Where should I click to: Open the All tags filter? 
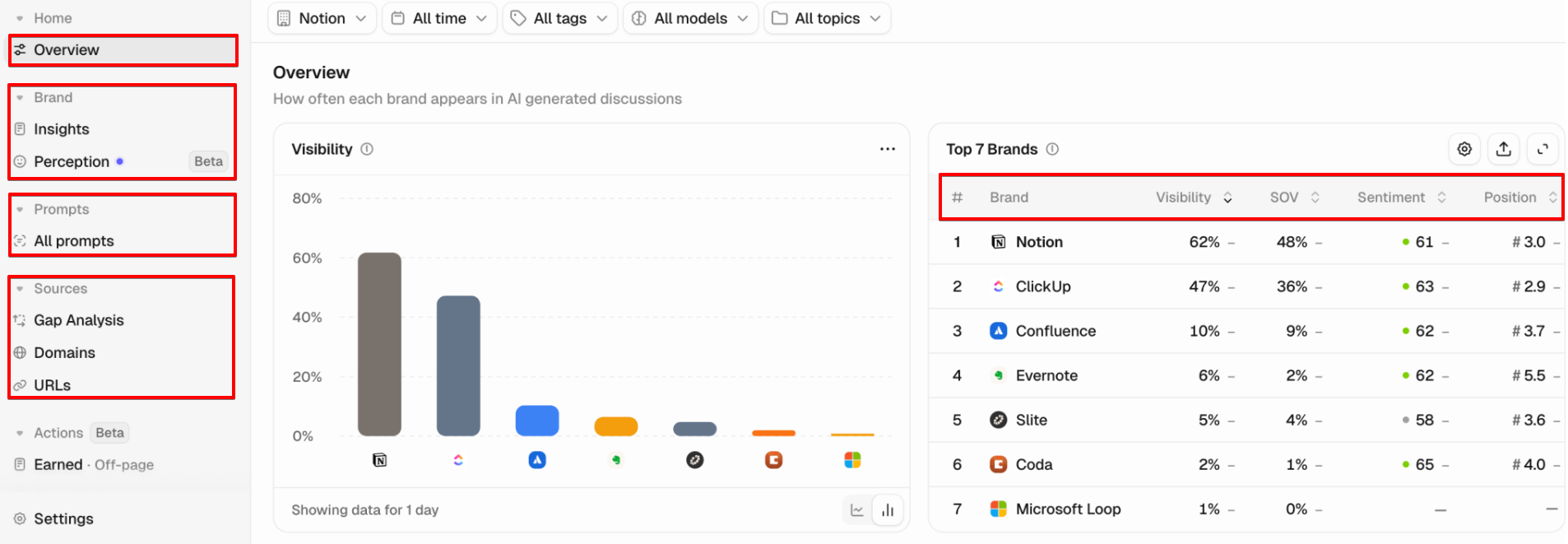point(559,18)
